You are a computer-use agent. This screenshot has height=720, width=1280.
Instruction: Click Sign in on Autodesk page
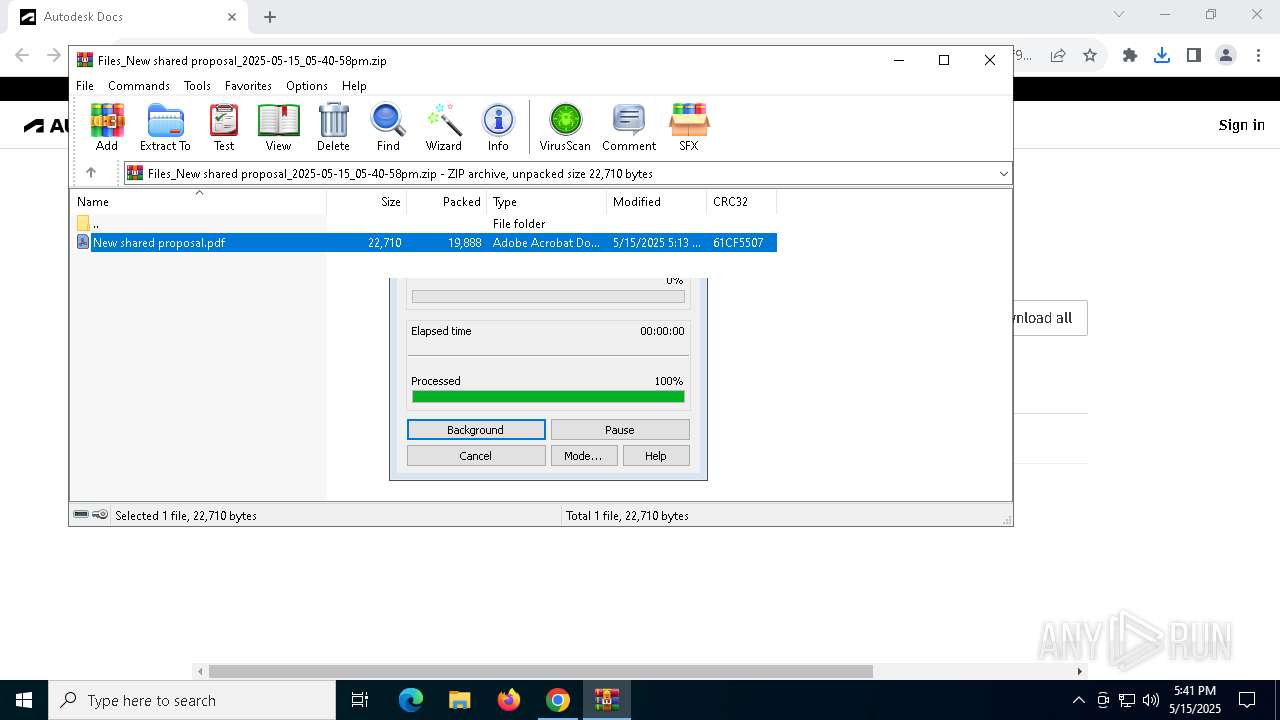pyautogui.click(x=1241, y=125)
